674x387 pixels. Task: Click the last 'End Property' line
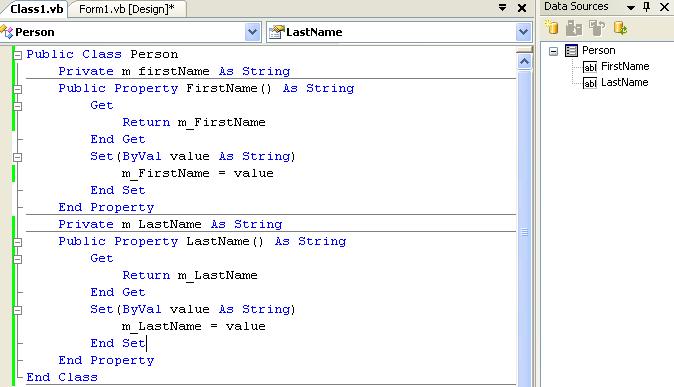point(106,360)
